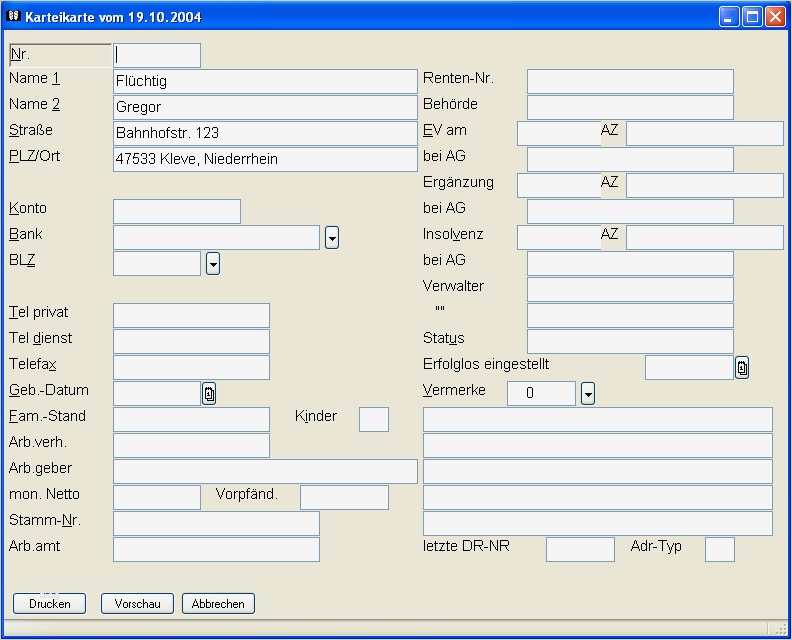The width and height of the screenshot is (792, 640).
Task: Click the Konto input field
Action: coord(177,211)
